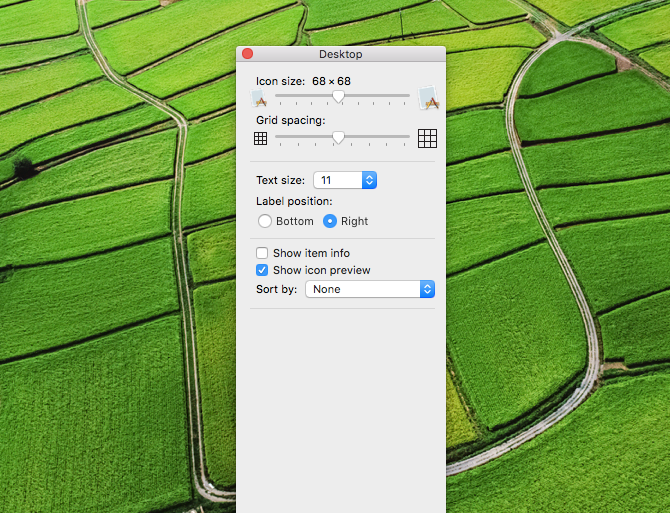Click the small icon size preview icon
670x513 pixels.
pos(259,98)
